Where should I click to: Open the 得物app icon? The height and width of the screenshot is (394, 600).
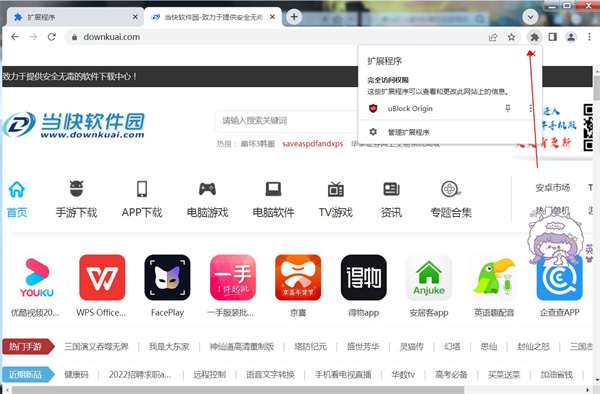coord(364,277)
